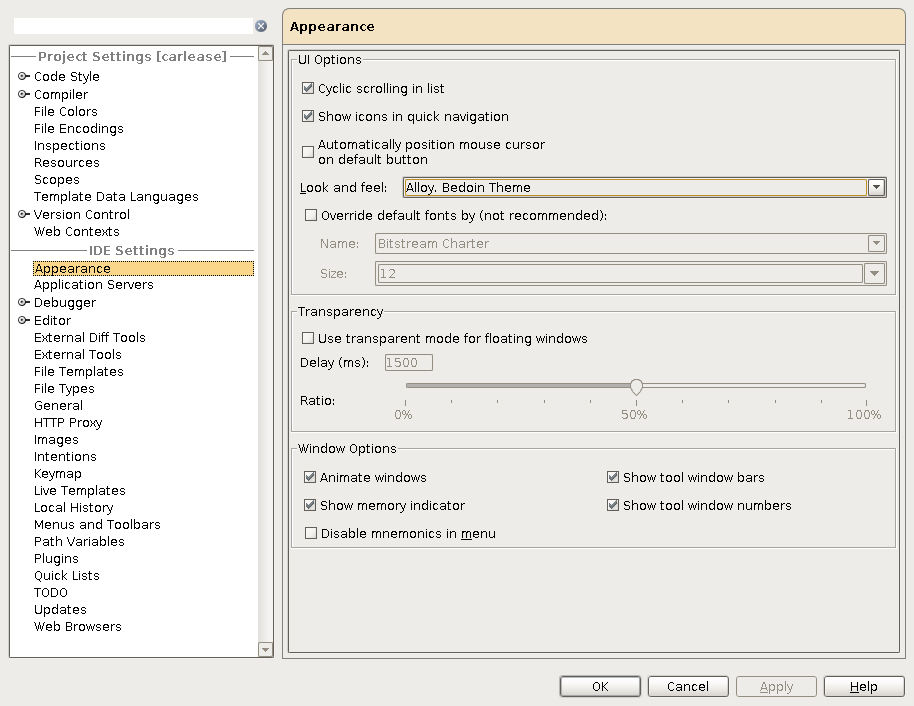Click the Delay (ms) field
The width and height of the screenshot is (914, 706).
tap(409, 363)
